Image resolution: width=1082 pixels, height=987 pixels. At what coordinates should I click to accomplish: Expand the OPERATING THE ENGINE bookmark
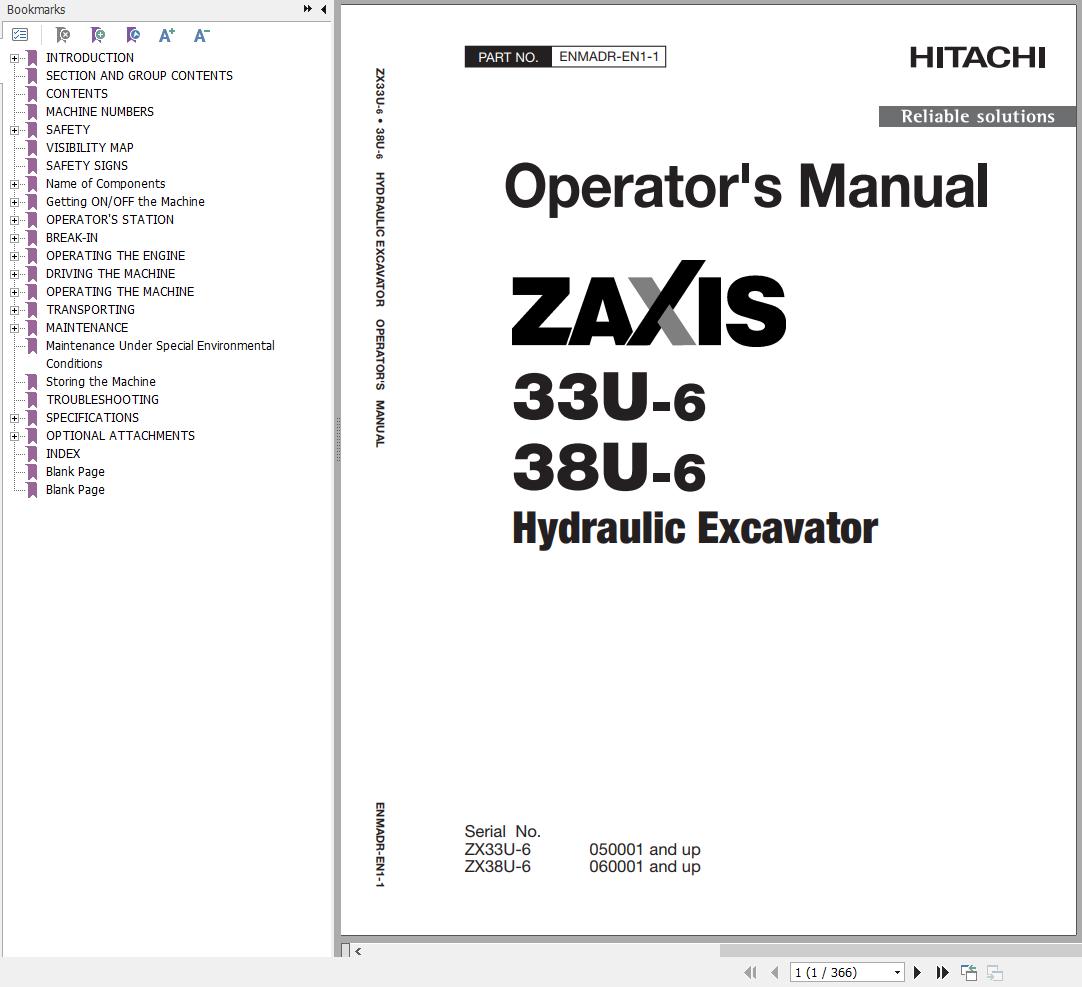click(14, 256)
